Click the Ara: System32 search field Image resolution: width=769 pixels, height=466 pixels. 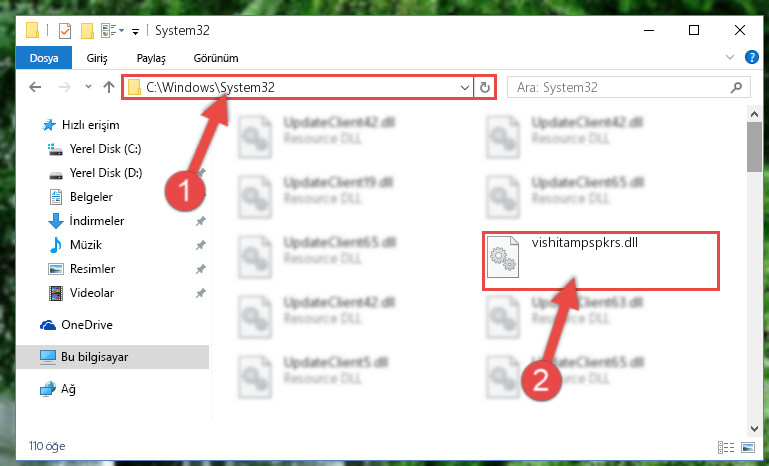click(618, 87)
